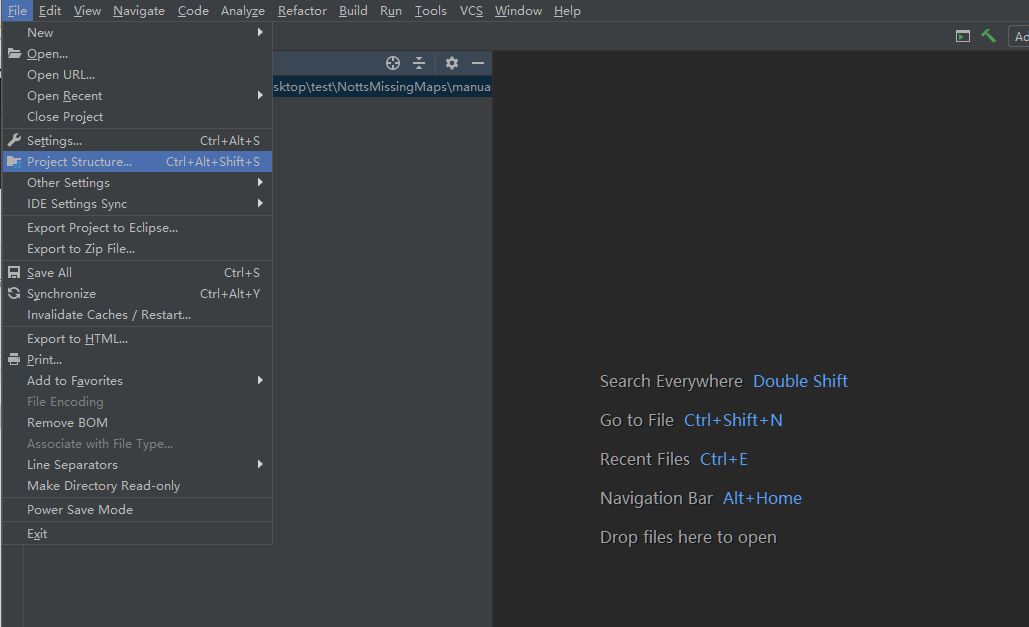1029x627 pixels.
Task: Hide the Project tool window with the minus icon
Action: coord(478,62)
